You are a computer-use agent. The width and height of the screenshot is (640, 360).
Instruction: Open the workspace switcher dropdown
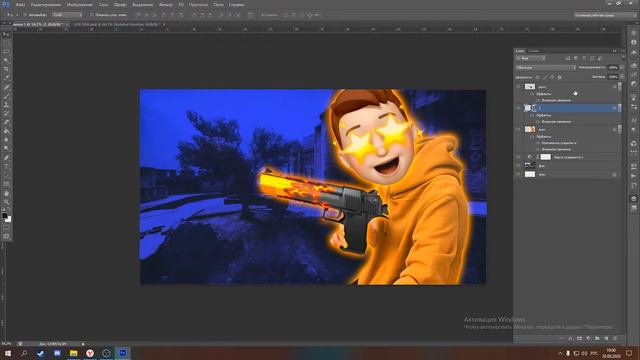[606, 15]
